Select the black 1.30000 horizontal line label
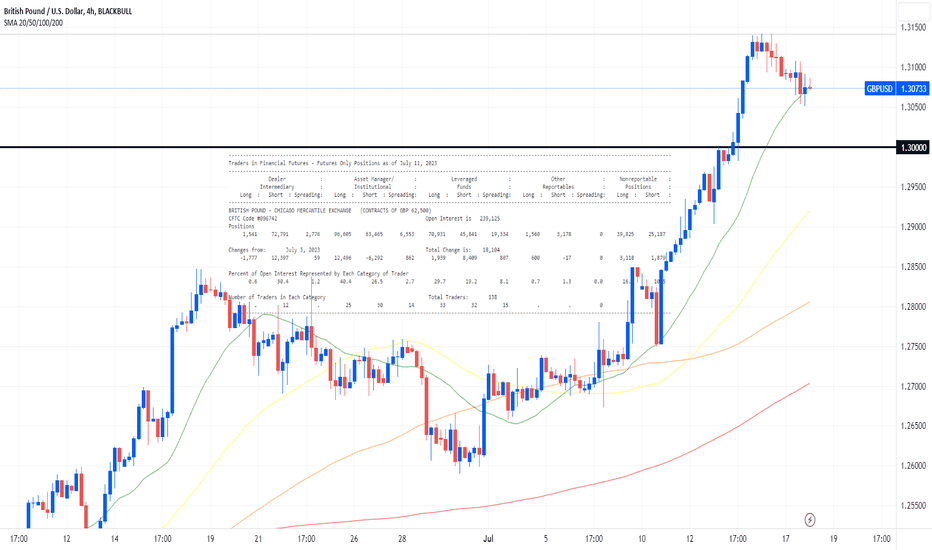 pos(914,147)
